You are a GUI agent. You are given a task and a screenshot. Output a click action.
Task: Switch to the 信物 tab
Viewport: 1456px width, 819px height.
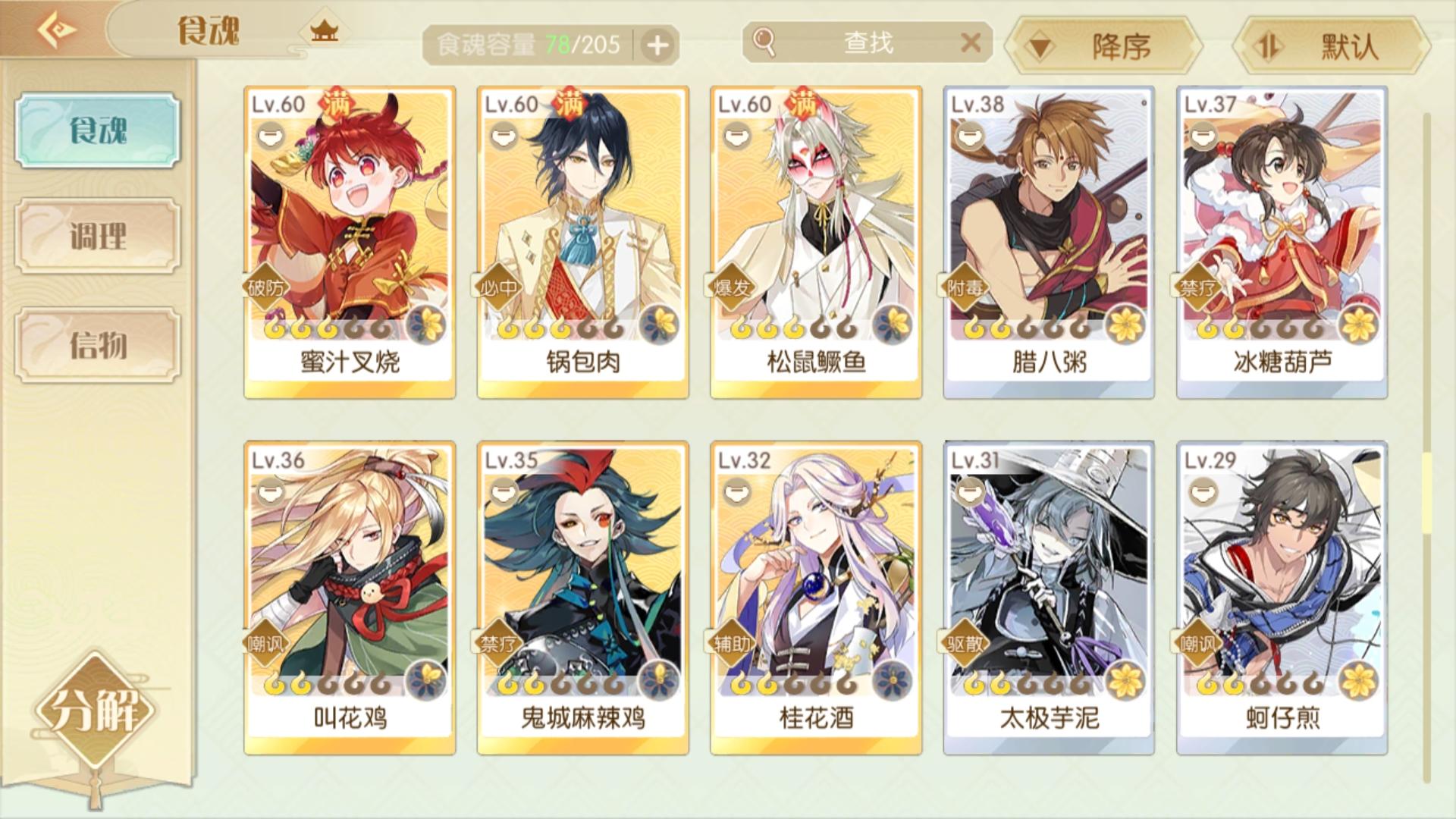point(98,345)
